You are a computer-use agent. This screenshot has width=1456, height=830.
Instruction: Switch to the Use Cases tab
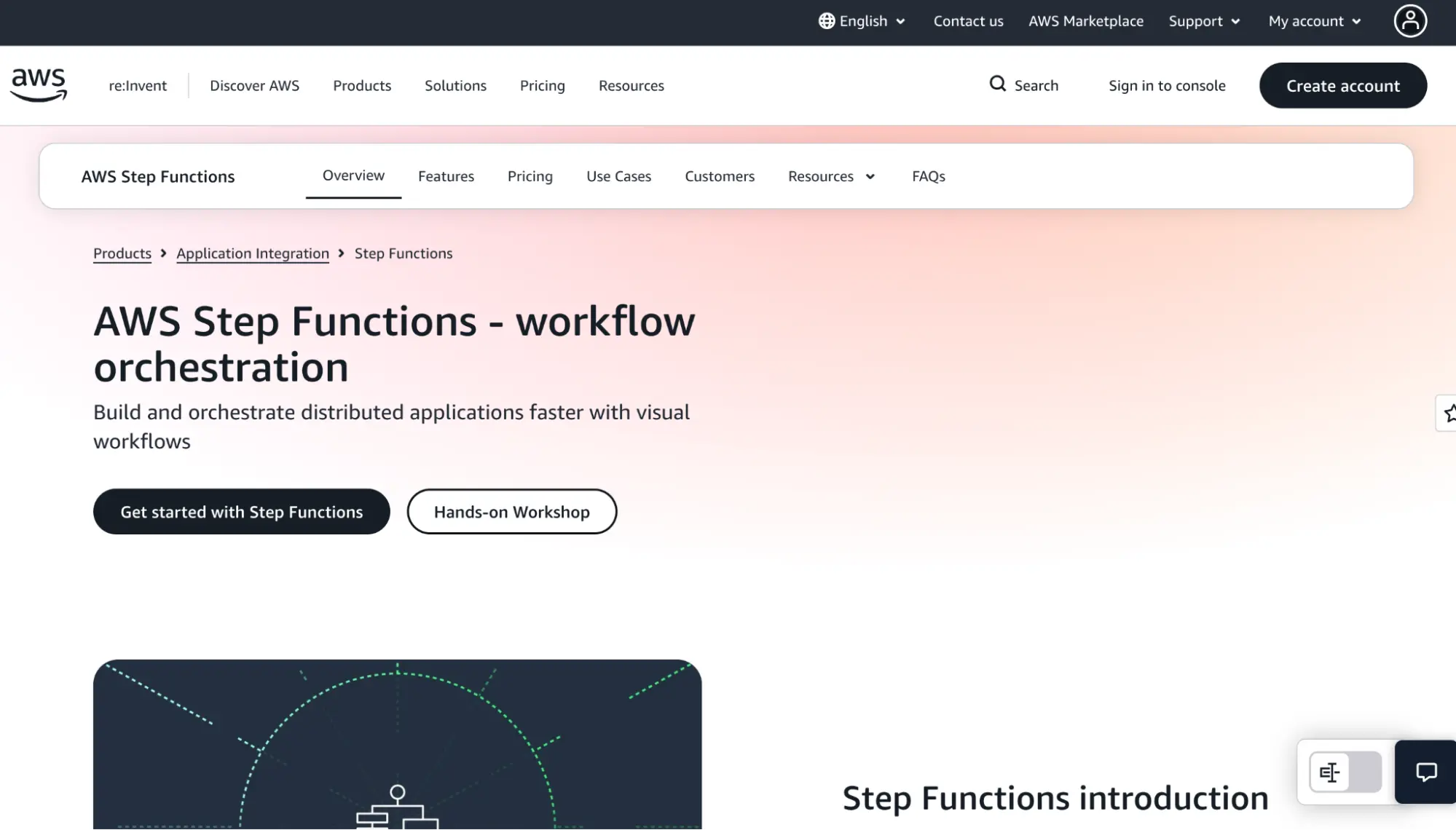pos(618,176)
